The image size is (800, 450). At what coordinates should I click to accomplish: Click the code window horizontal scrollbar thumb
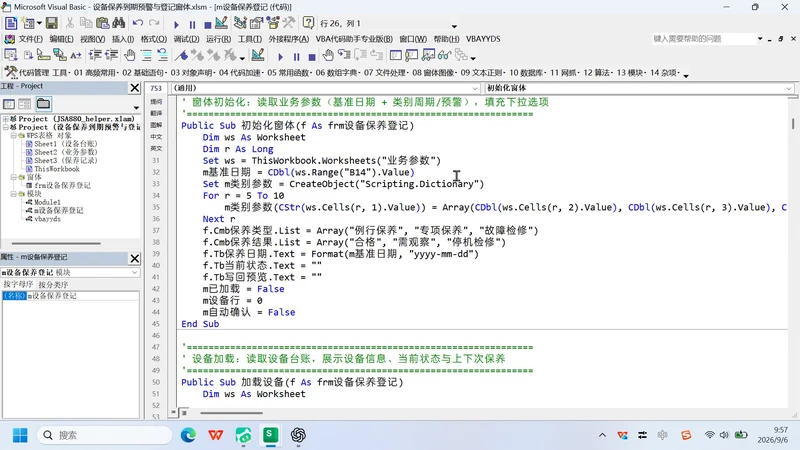pyautogui.click(x=231, y=413)
